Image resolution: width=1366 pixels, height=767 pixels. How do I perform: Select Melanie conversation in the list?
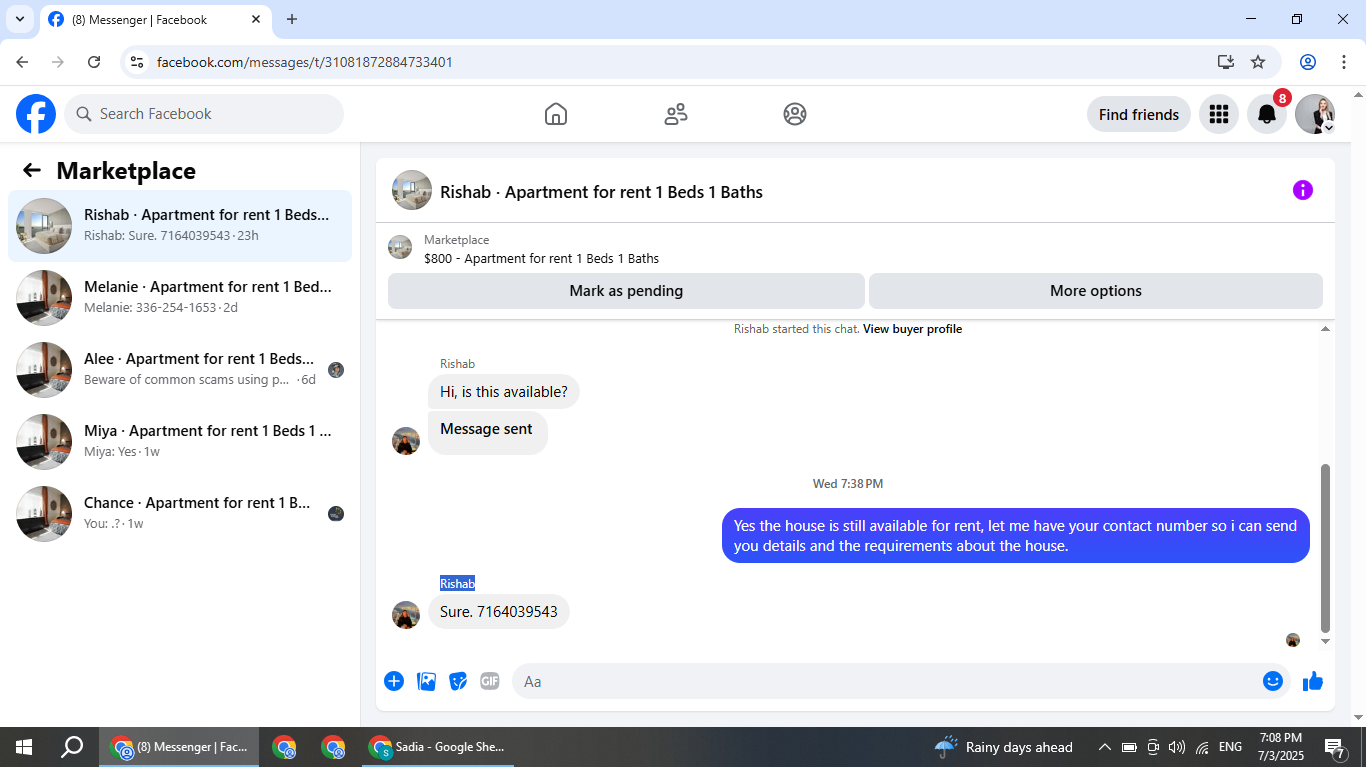[180, 298]
